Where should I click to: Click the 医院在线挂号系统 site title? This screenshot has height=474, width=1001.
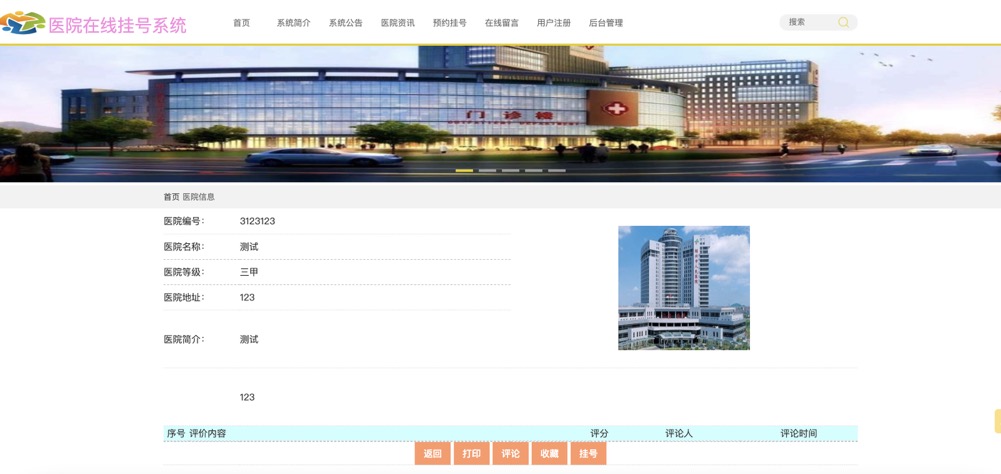117,25
